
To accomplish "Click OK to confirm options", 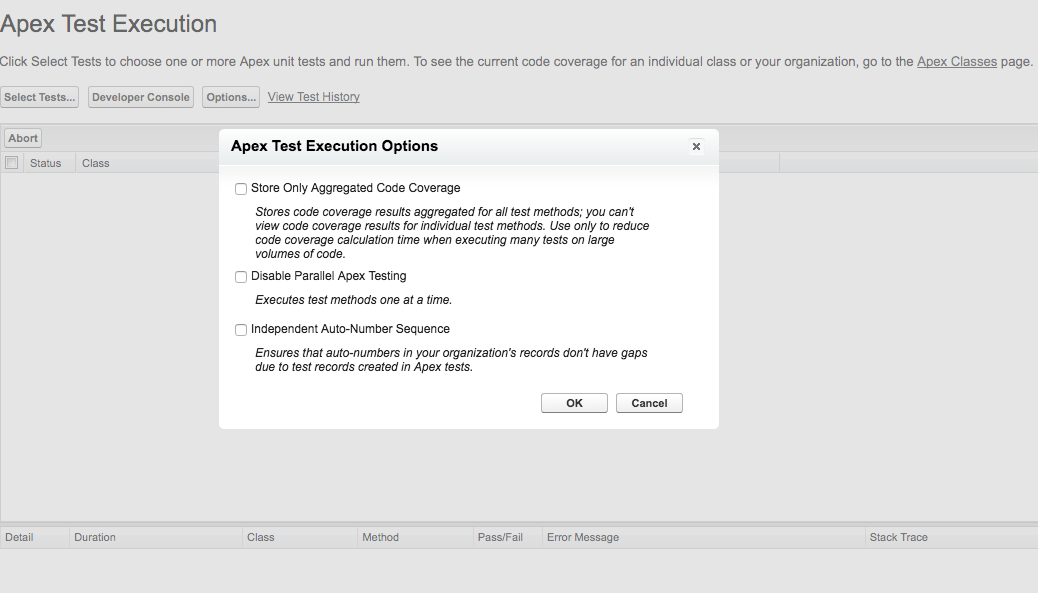I will pos(574,403).
